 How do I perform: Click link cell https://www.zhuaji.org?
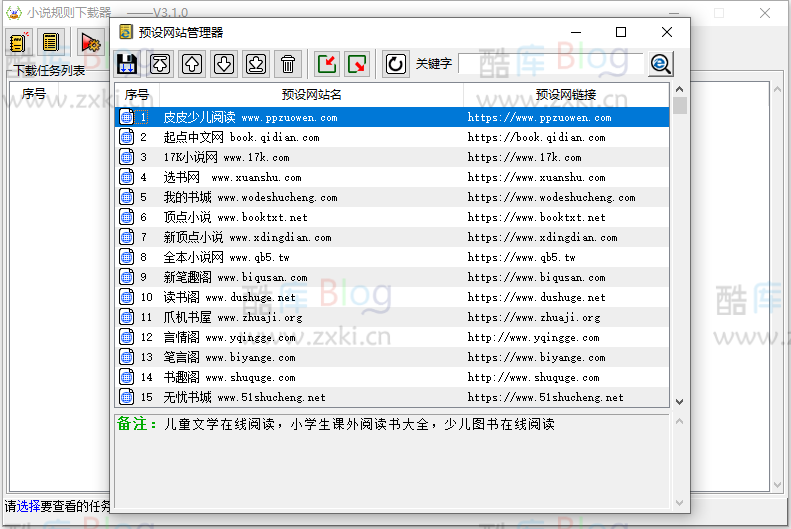(534, 317)
